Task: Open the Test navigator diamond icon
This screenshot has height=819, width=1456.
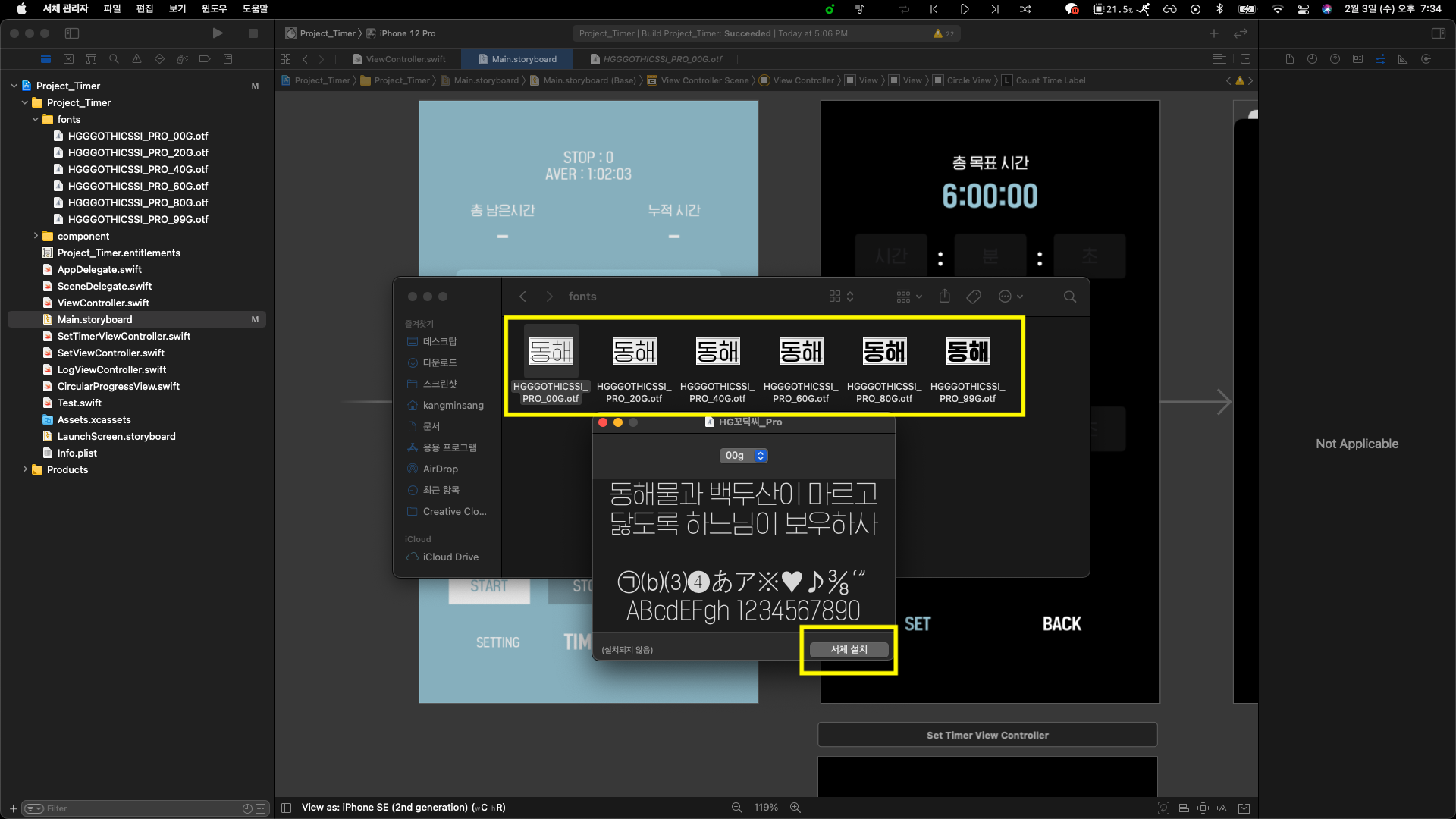Action: [159, 59]
